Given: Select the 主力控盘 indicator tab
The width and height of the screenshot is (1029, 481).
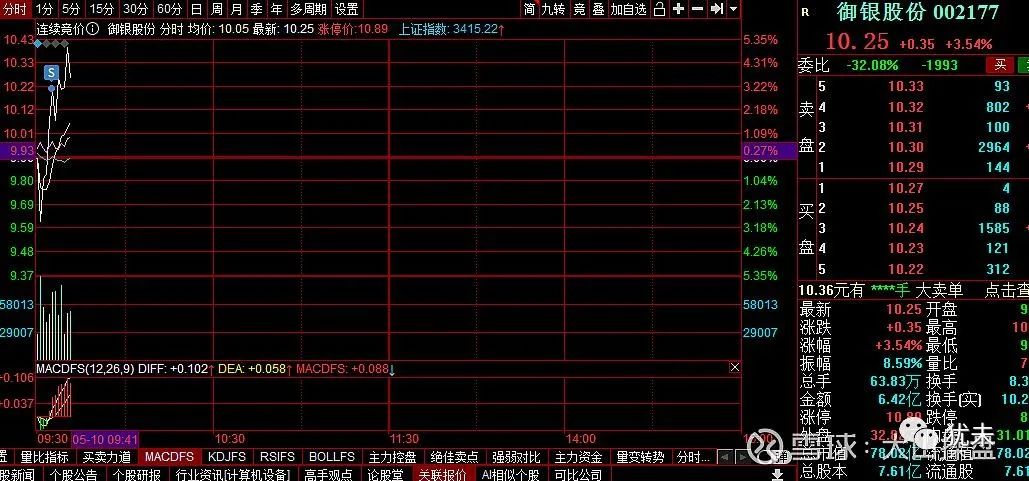Looking at the screenshot, I should click(392, 457).
